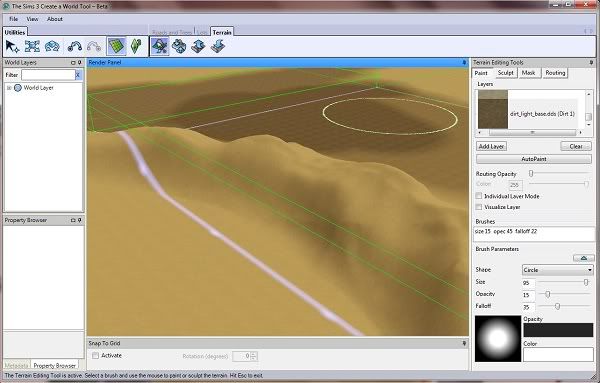Click the lower terrain arrow icon
This screenshot has width=600, height=383.
[x=218, y=46]
